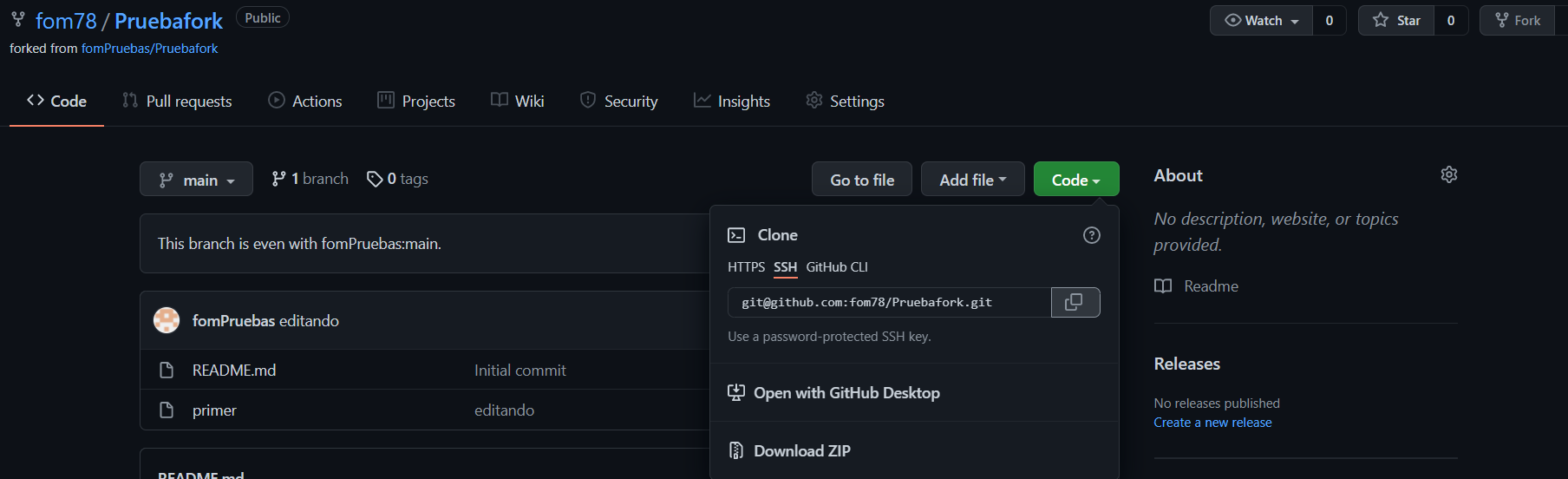
Task: Expand the Add file dropdown
Action: click(x=973, y=180)
